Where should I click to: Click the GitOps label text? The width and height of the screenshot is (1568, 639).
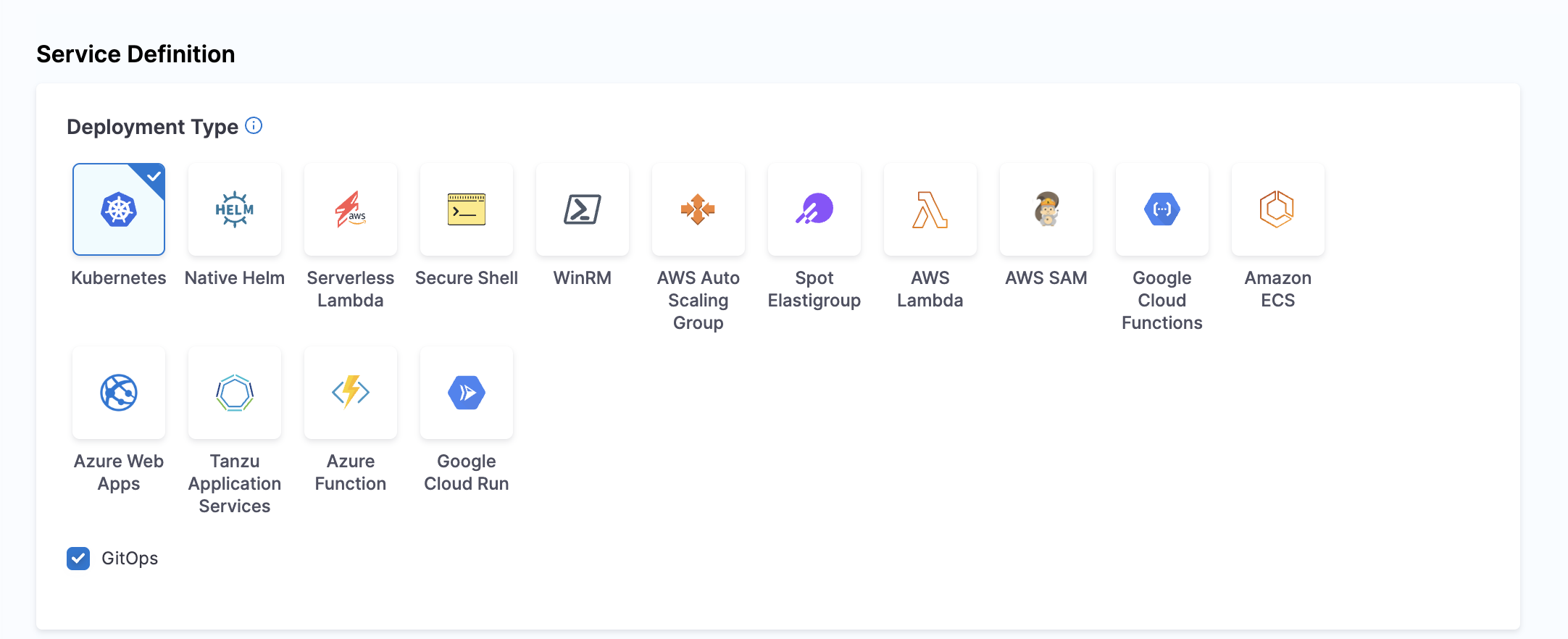coord(130,559)
